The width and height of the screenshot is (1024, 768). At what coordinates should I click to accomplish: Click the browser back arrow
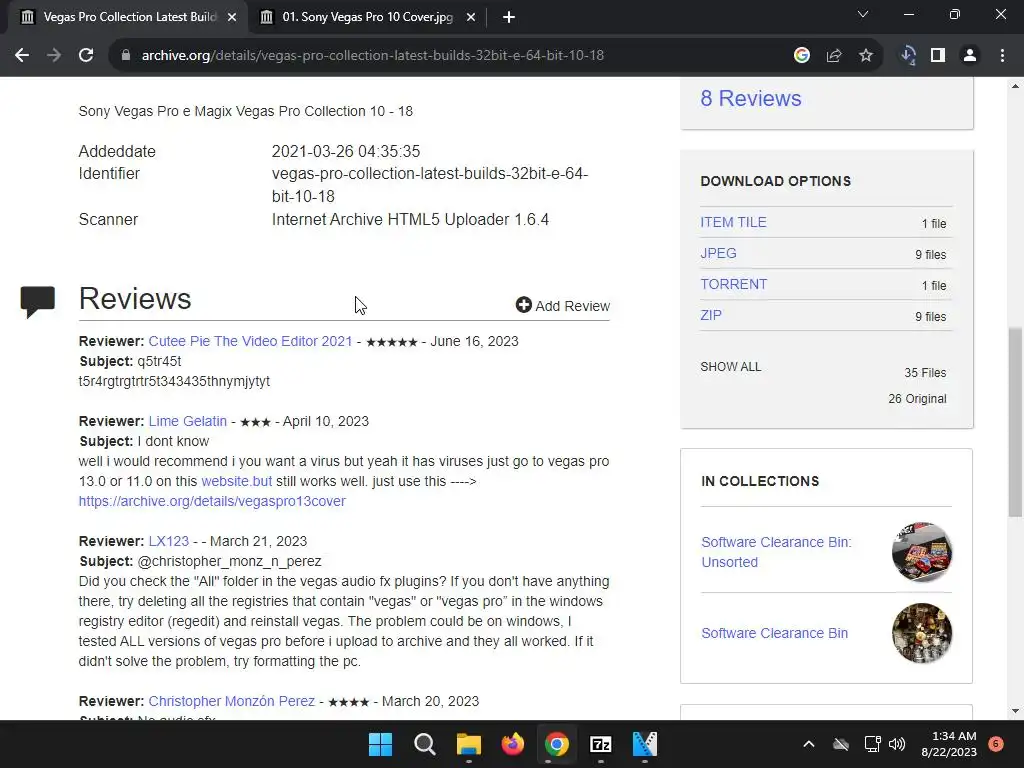point(22,56)
